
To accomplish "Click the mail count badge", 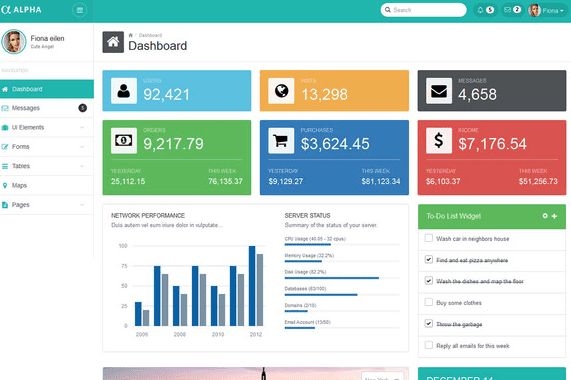I will 517,10.
